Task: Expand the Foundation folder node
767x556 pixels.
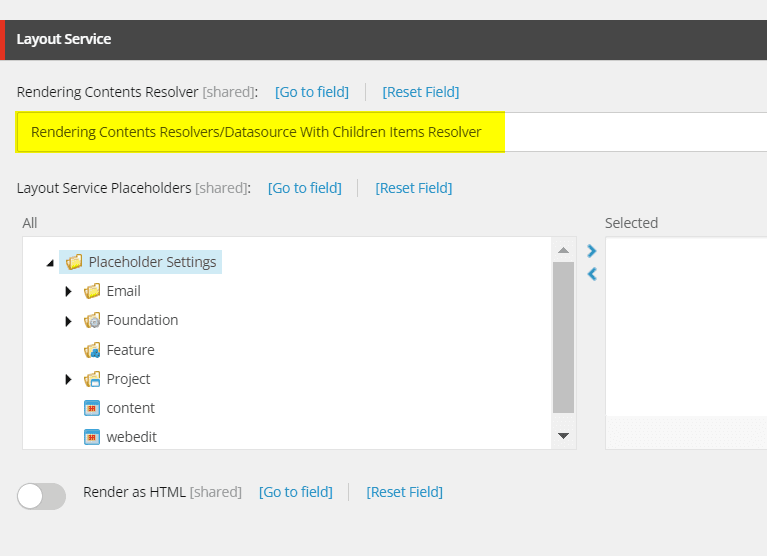Action: click(68, 321)
